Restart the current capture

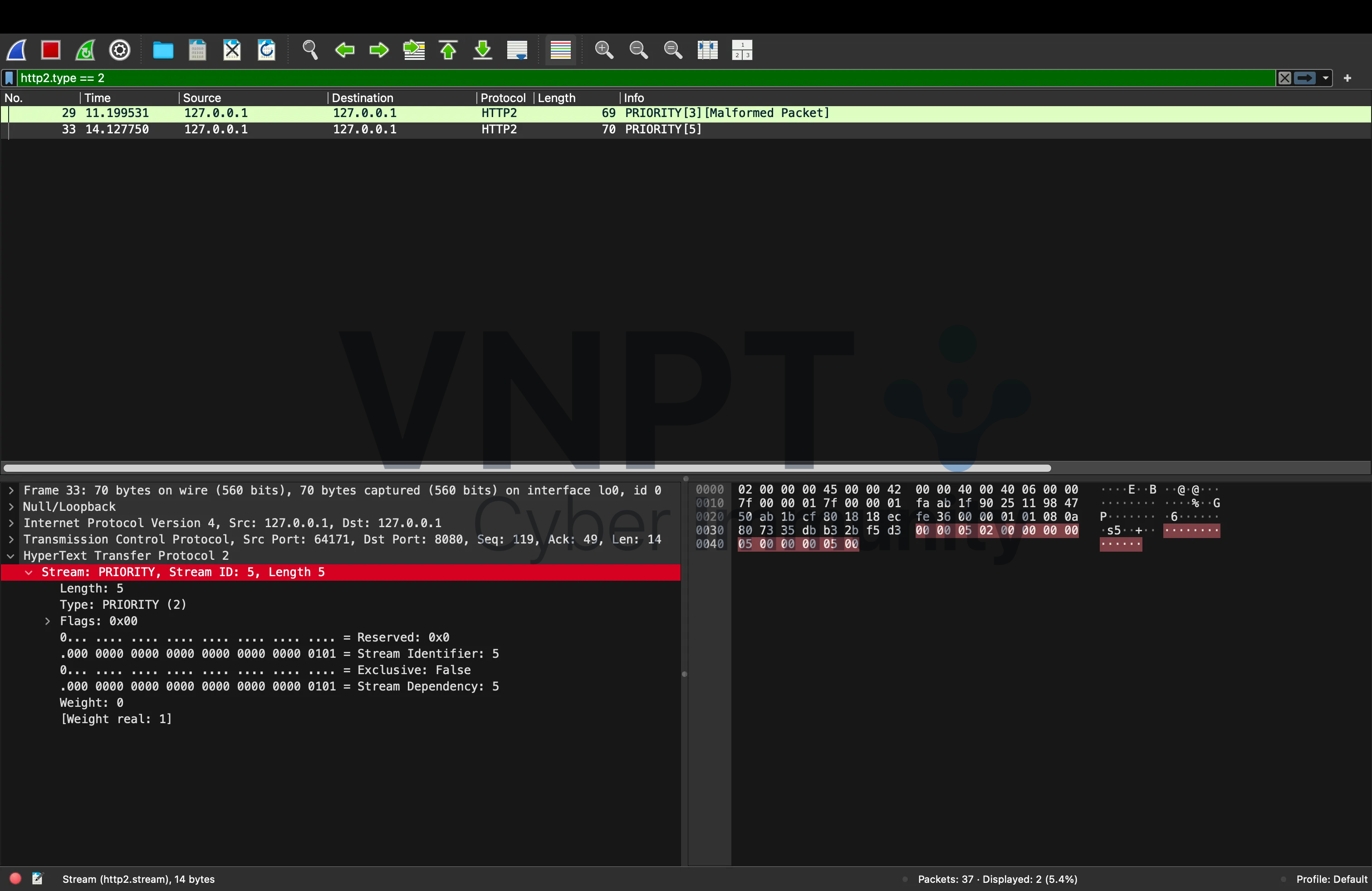click(85, 50)
